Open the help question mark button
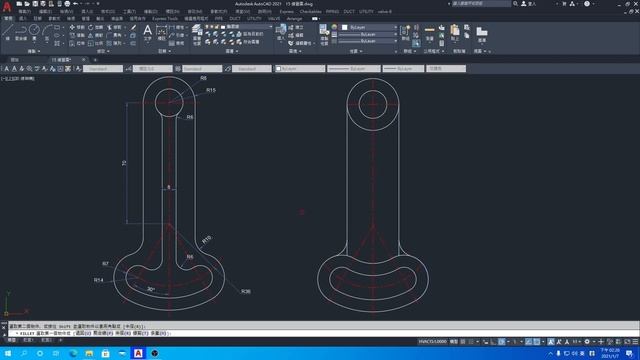 tap(587, 4)
